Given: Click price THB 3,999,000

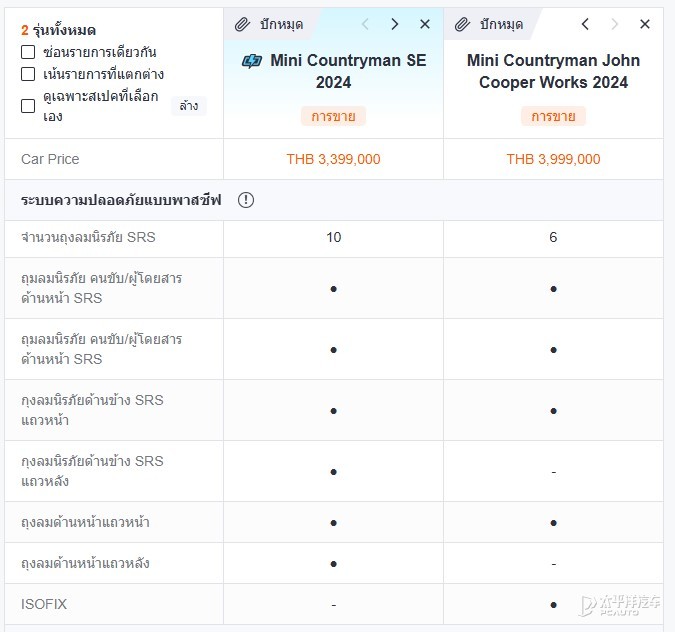Looking at the screenshot, I should (553, 159).
